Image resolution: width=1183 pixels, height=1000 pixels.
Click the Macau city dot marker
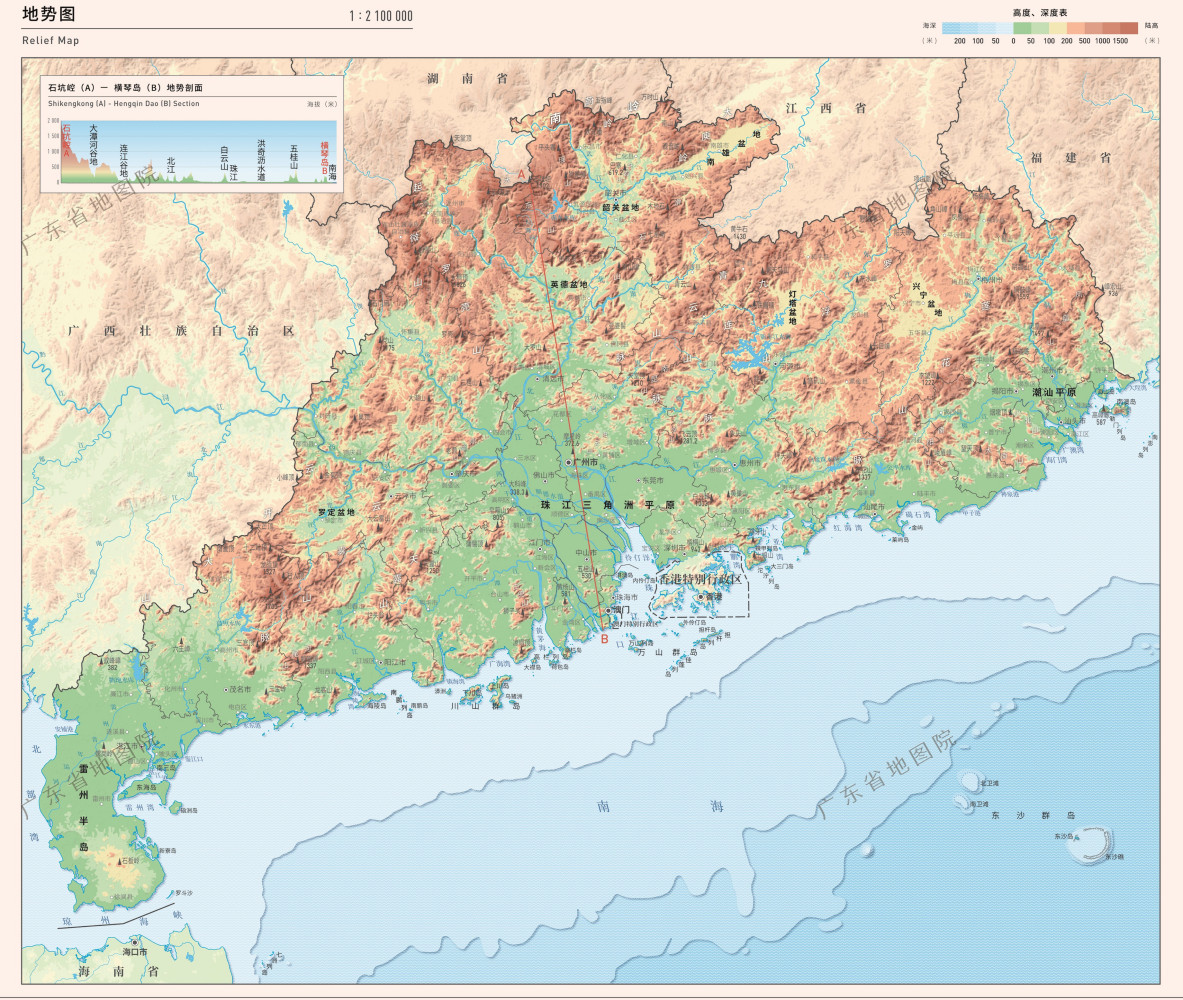(609, 610)
